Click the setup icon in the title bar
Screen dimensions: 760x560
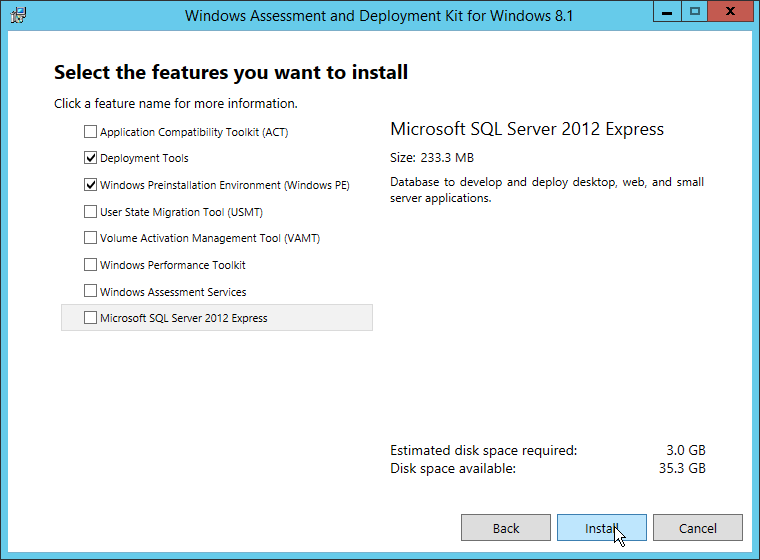pos(17,15)
